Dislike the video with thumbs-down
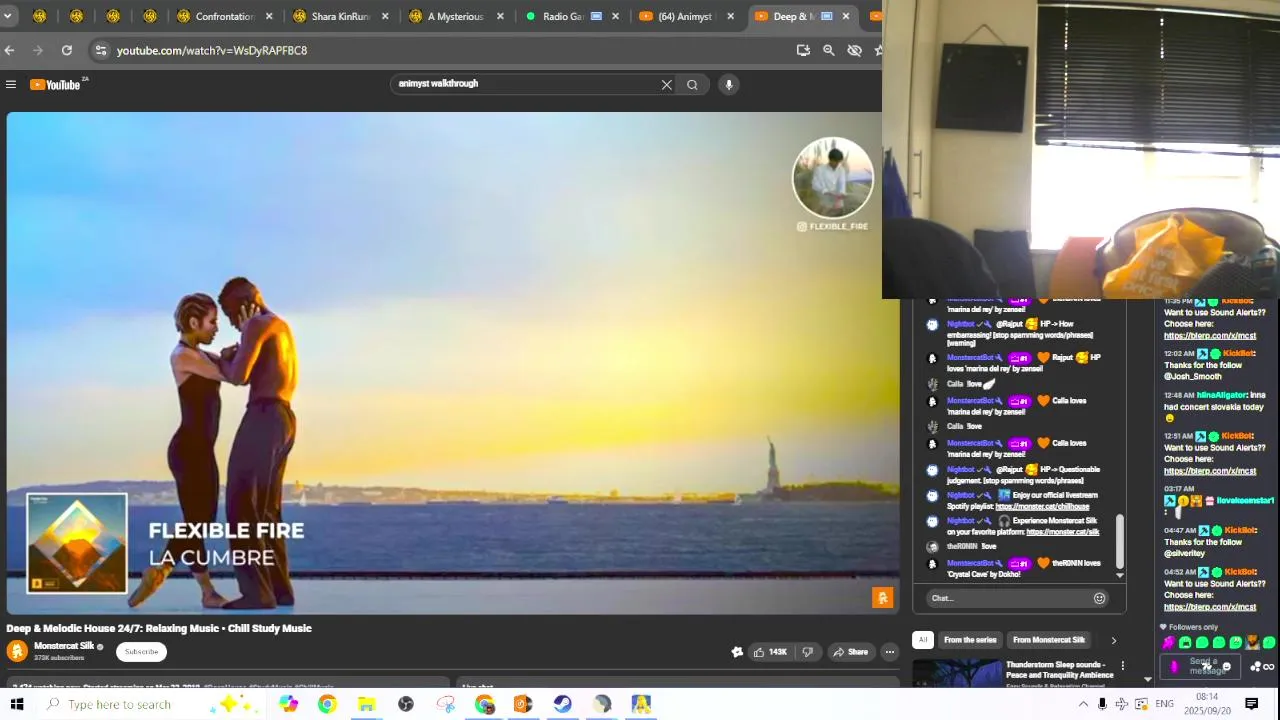The width and height of the screenshot is (1280, 720). (x=807, y=652)
